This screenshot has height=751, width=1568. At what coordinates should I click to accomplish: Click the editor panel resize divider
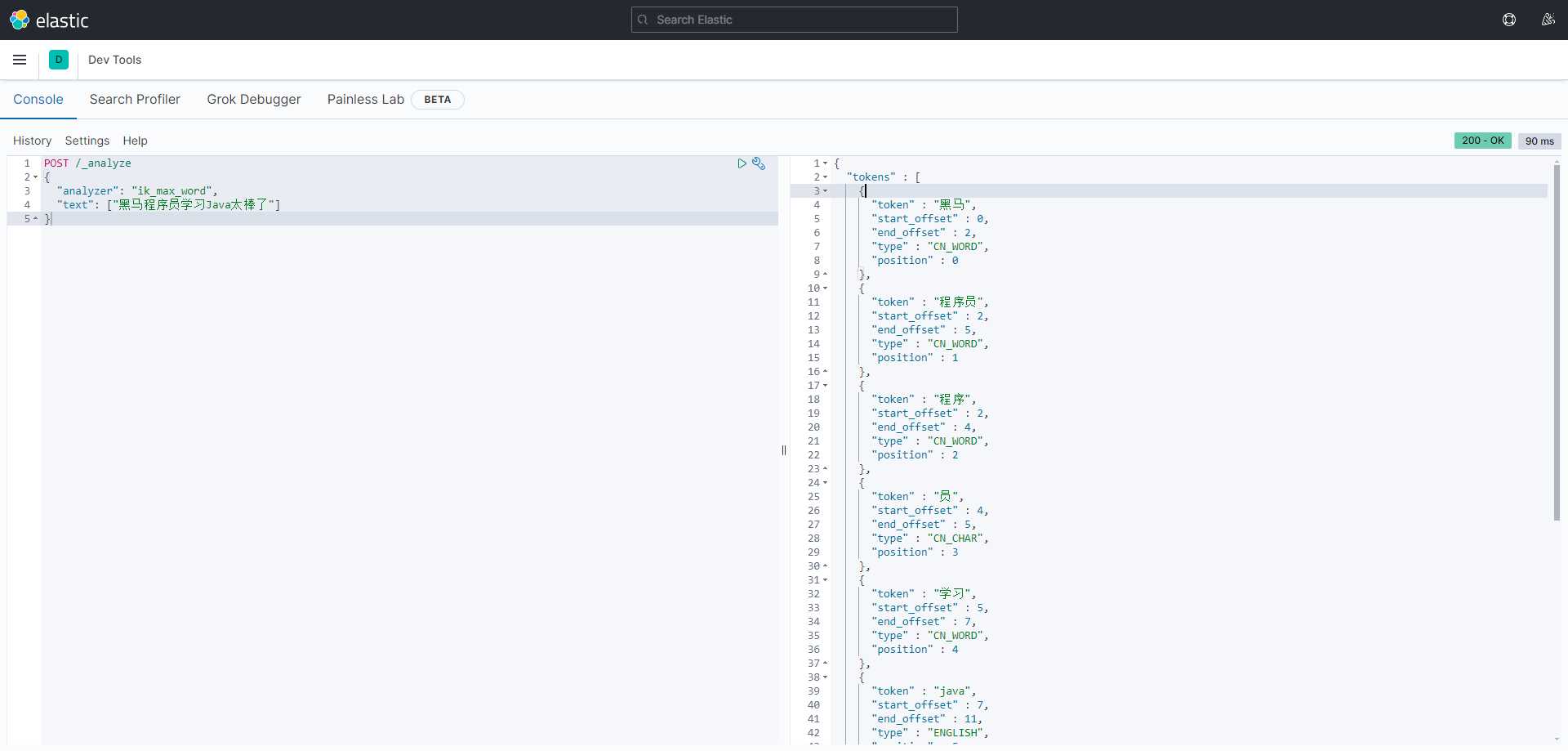pos(784,450)
